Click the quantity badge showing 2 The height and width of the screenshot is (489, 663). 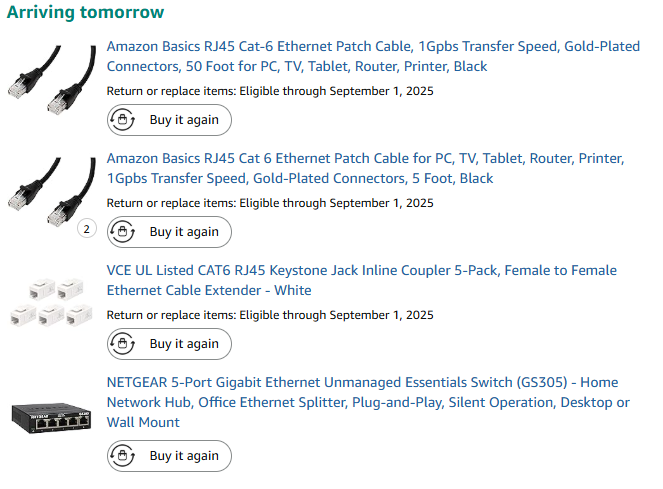point(86,229)
